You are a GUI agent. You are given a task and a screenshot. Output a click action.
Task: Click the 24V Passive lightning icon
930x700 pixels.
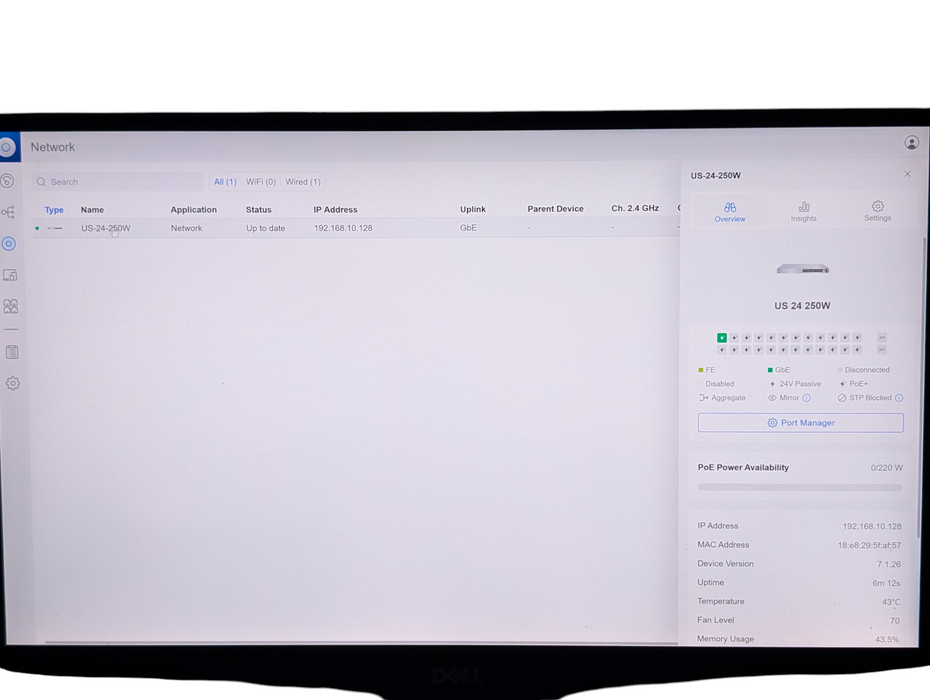[x=772, y=384]
